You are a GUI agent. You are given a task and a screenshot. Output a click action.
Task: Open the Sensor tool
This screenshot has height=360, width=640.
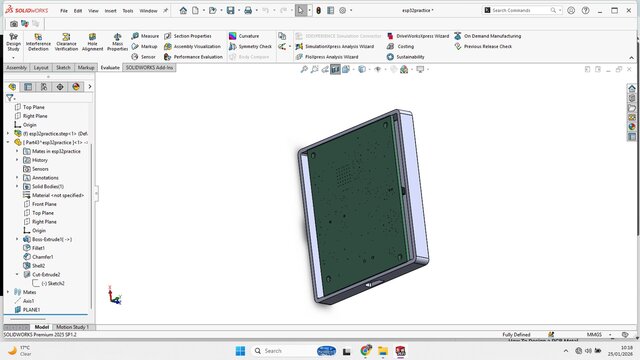pos(144,57)
